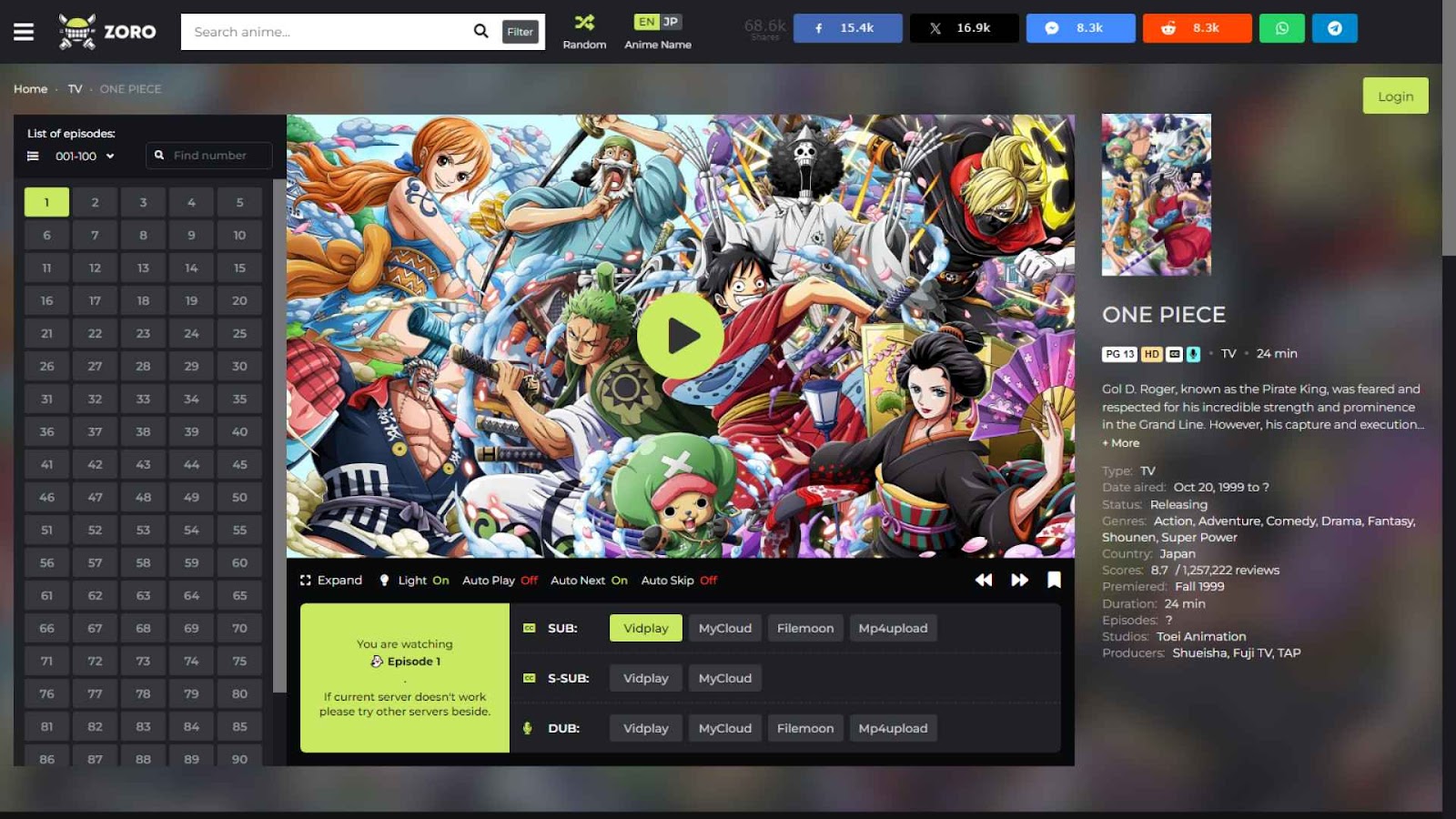Viewport: 1456px width, 819px height.
Task: Select episode 1
Action: [x=46, y=202]
